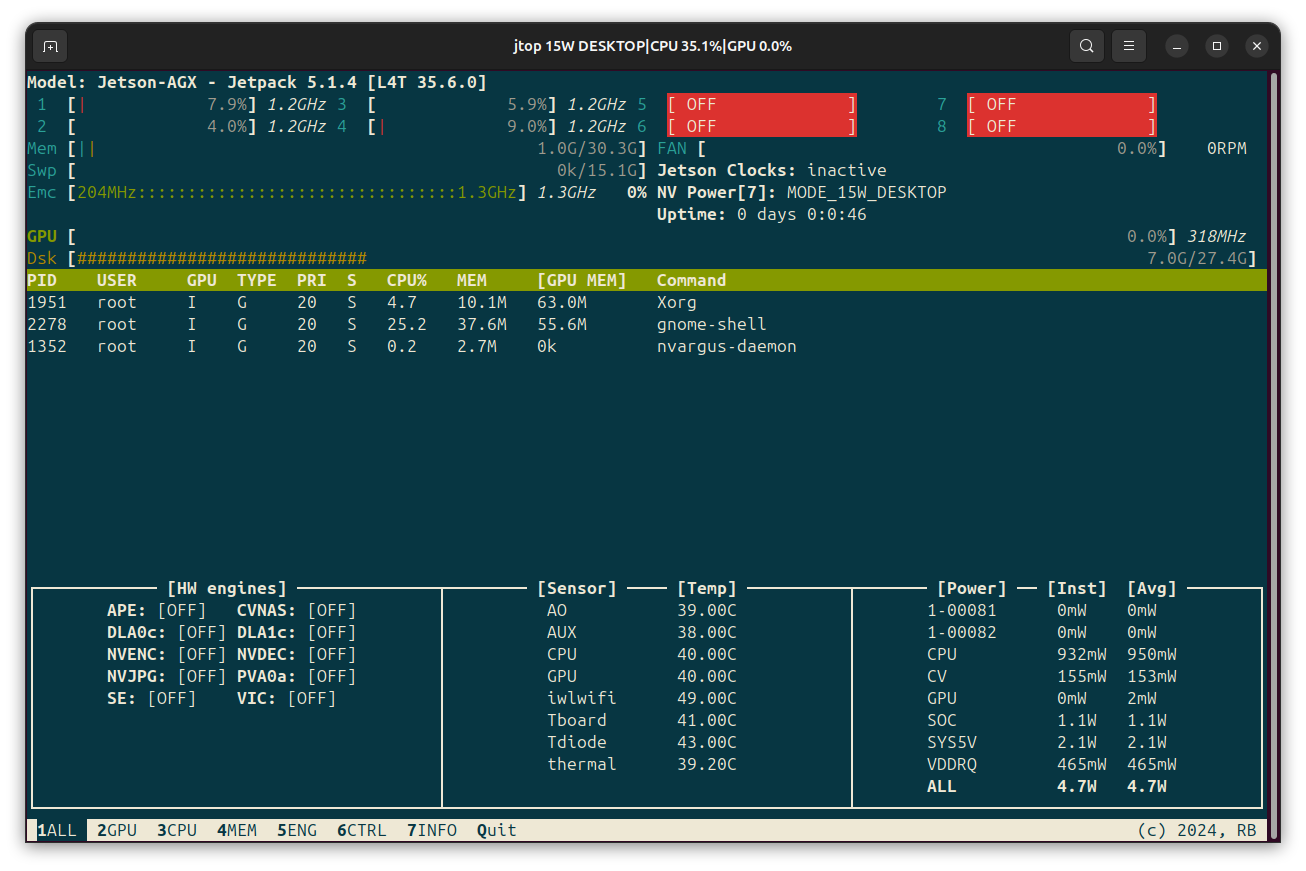The width and height of the screenshot is (1306, 871).
Task: Click the VDDRQ 465mW power row
Action: pyautogui.click(x=1052, y=764)
